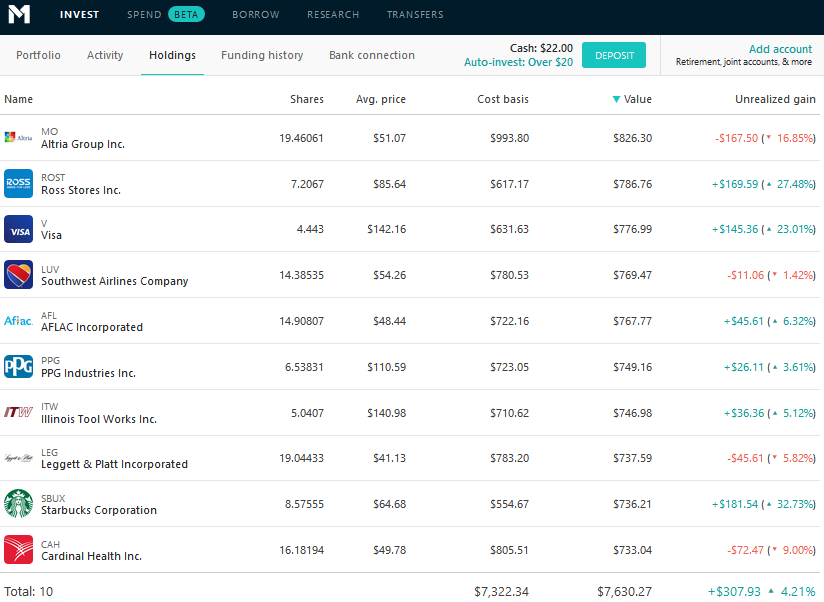Open Ross Stores Inc. holding
Screen dimensions: 824x602
pos(81,190)
